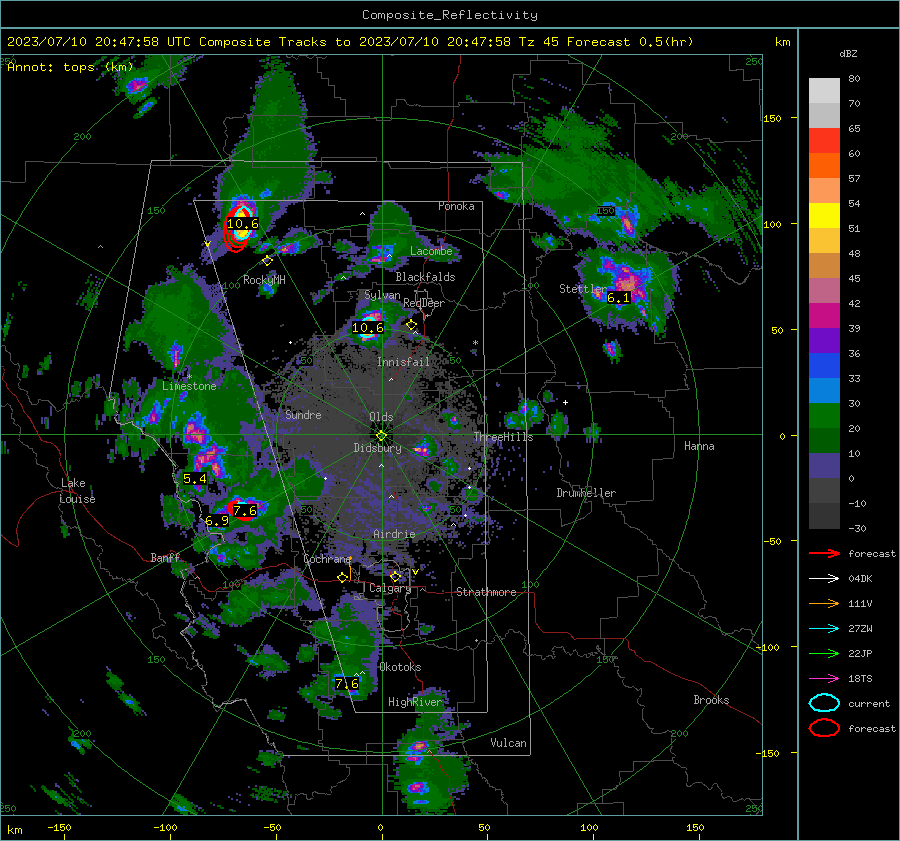Click the yellow diamond marker near RockyMH

(x=267, y=261)
